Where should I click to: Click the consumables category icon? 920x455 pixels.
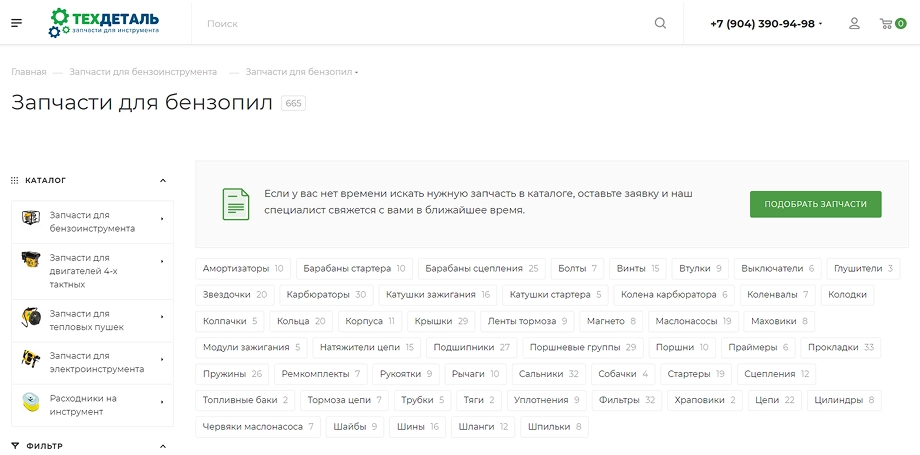tap(31, 402)
